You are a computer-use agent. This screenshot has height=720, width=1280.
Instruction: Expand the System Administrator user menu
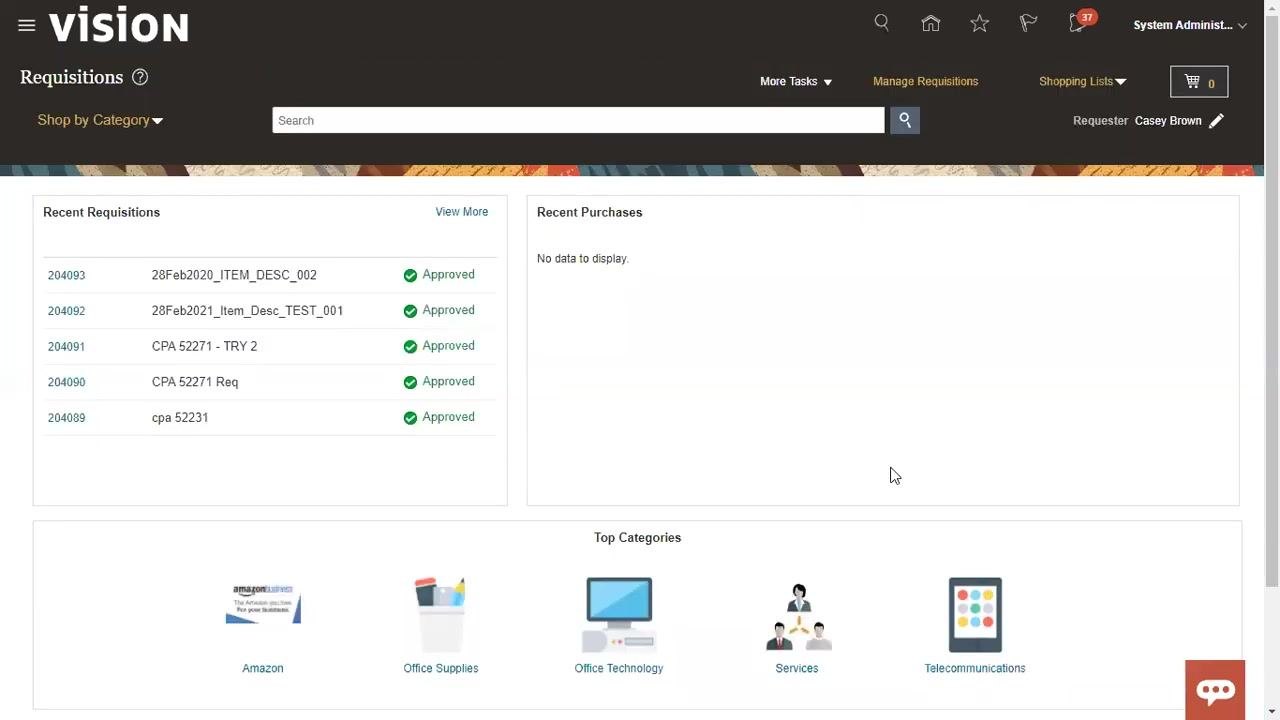[x=1190, y=25]
